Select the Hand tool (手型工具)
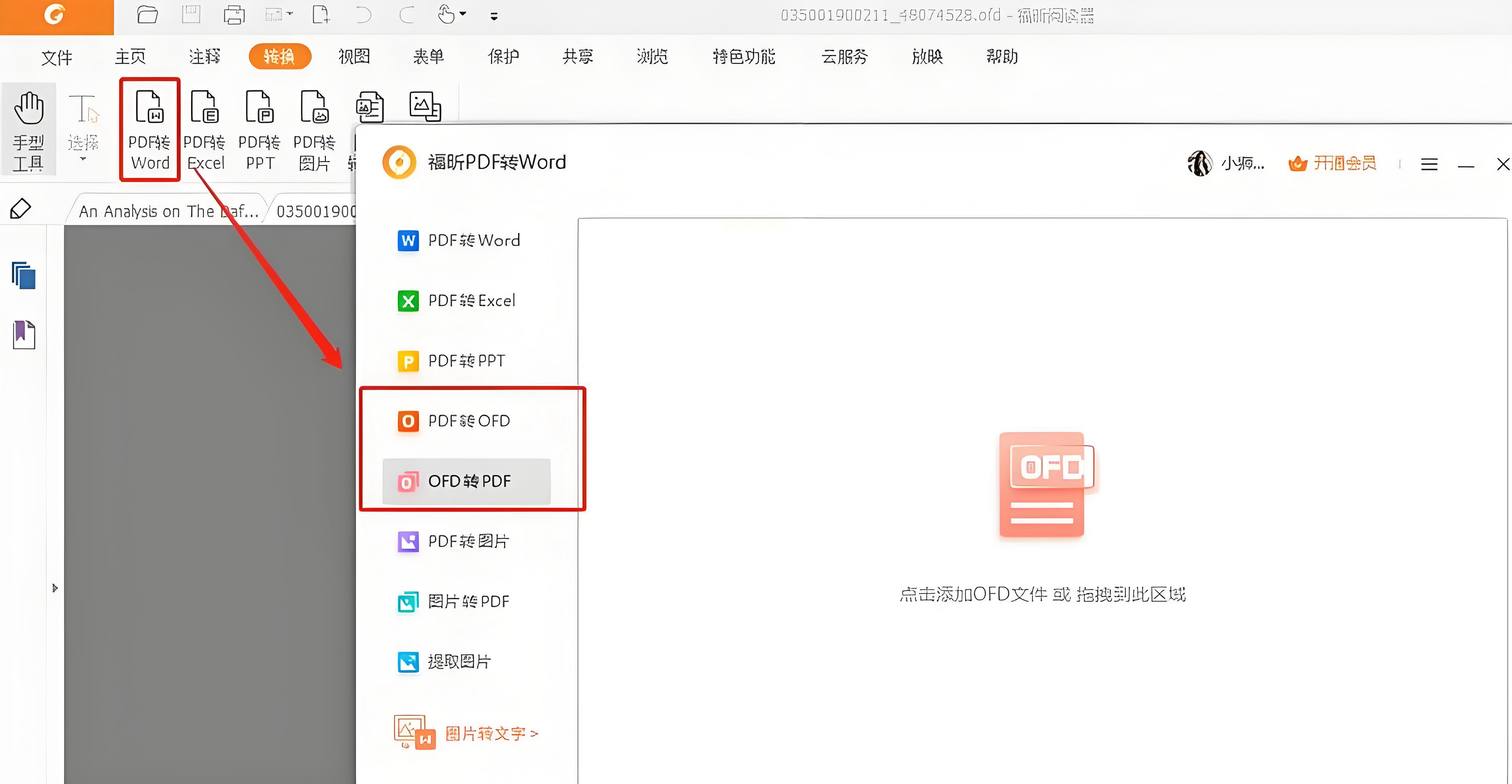The width and height of the screenshot is (1512, 784). click(x=29, y=130)
